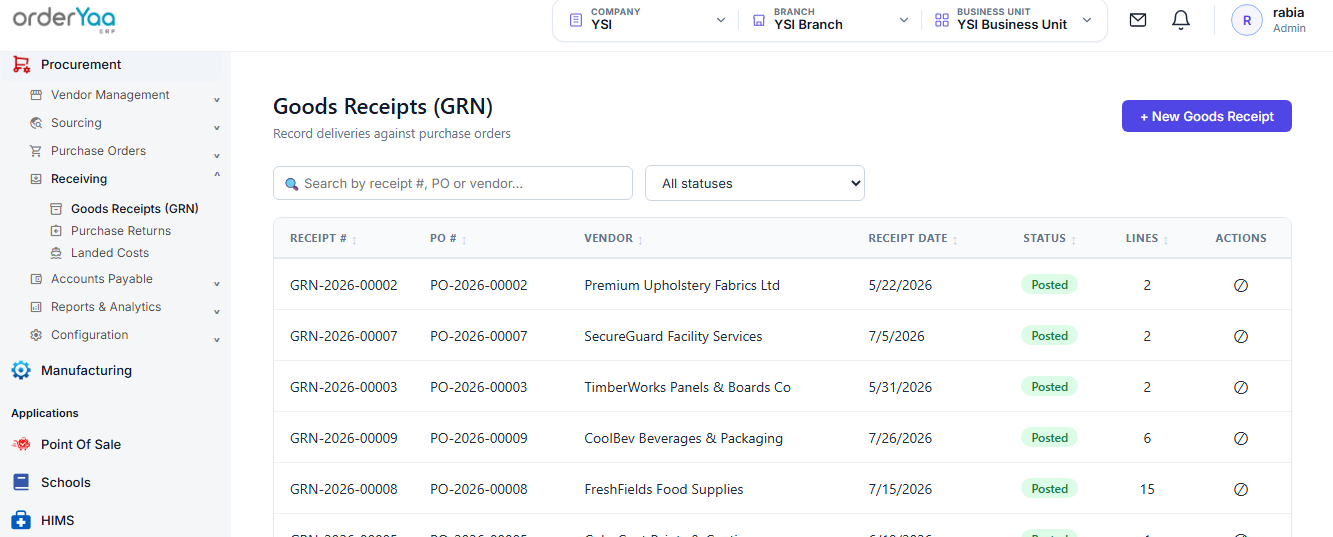Click CoolBev Beverages & Packaging vendor
The height and width of the screenshot is (537, 1333).
(683, 438)
